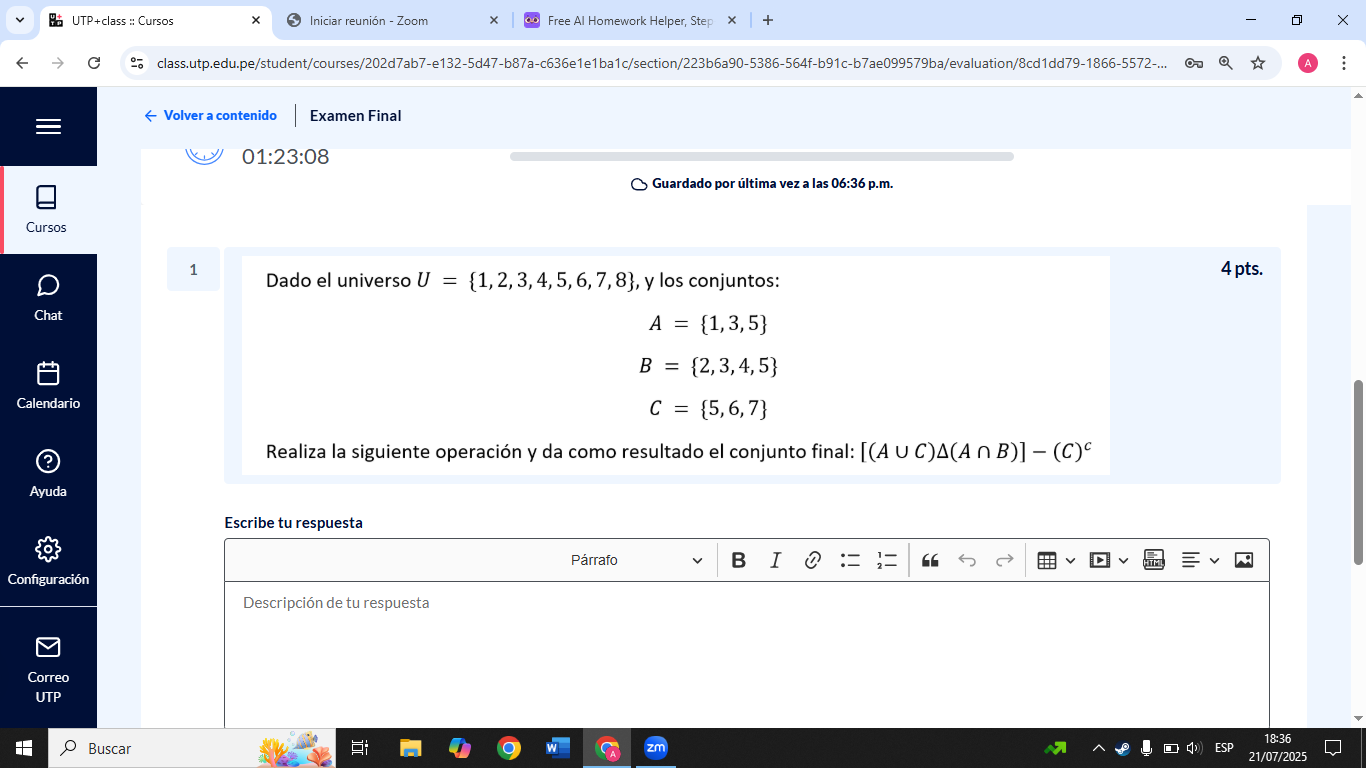Click the HTML embed icon
The width and height of the screenshot is (1366, 768).
click(x=1153, y=560)
